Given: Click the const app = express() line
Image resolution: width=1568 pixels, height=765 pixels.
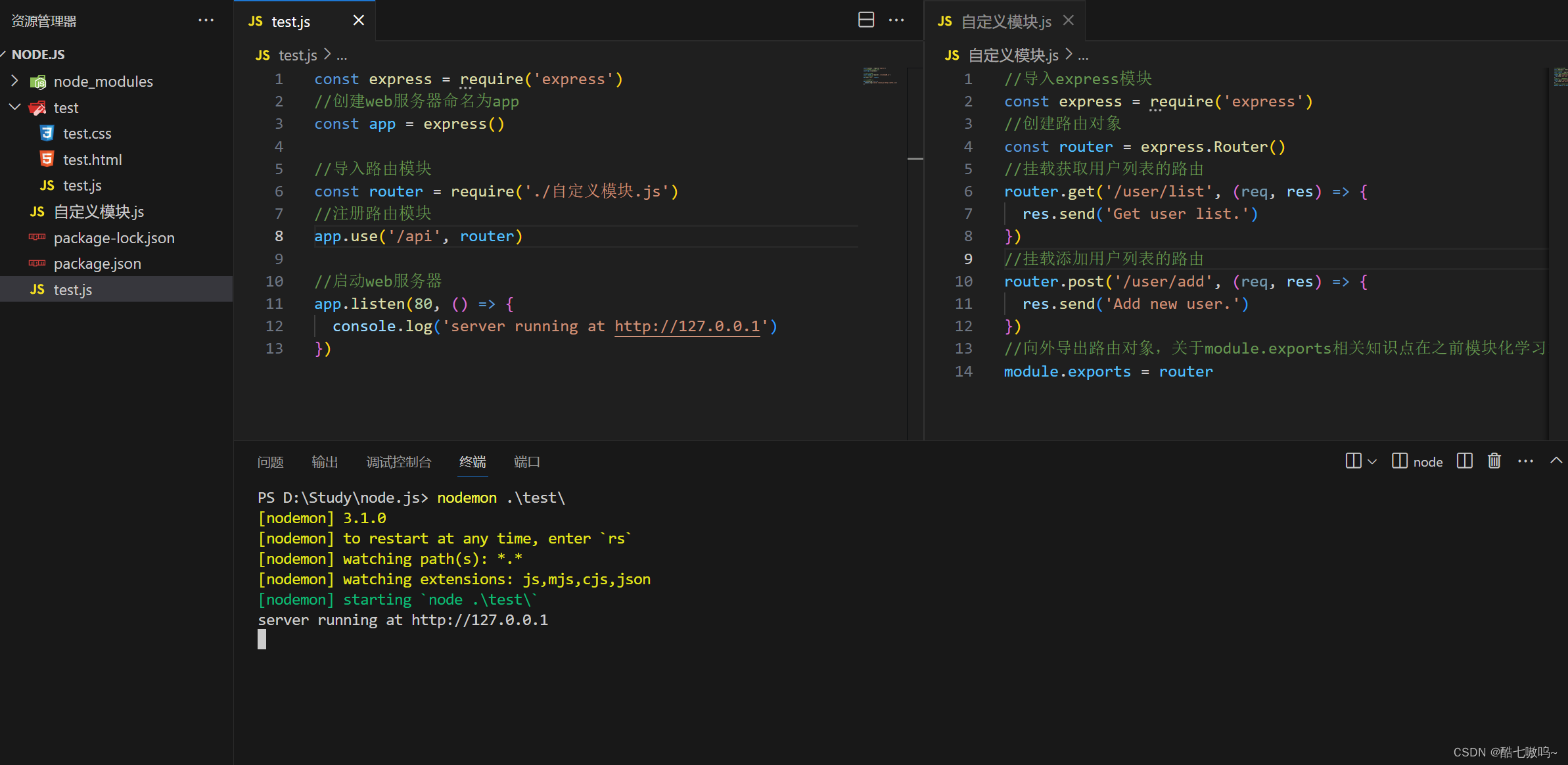Looking at the screenshot, I should point(409,124).
